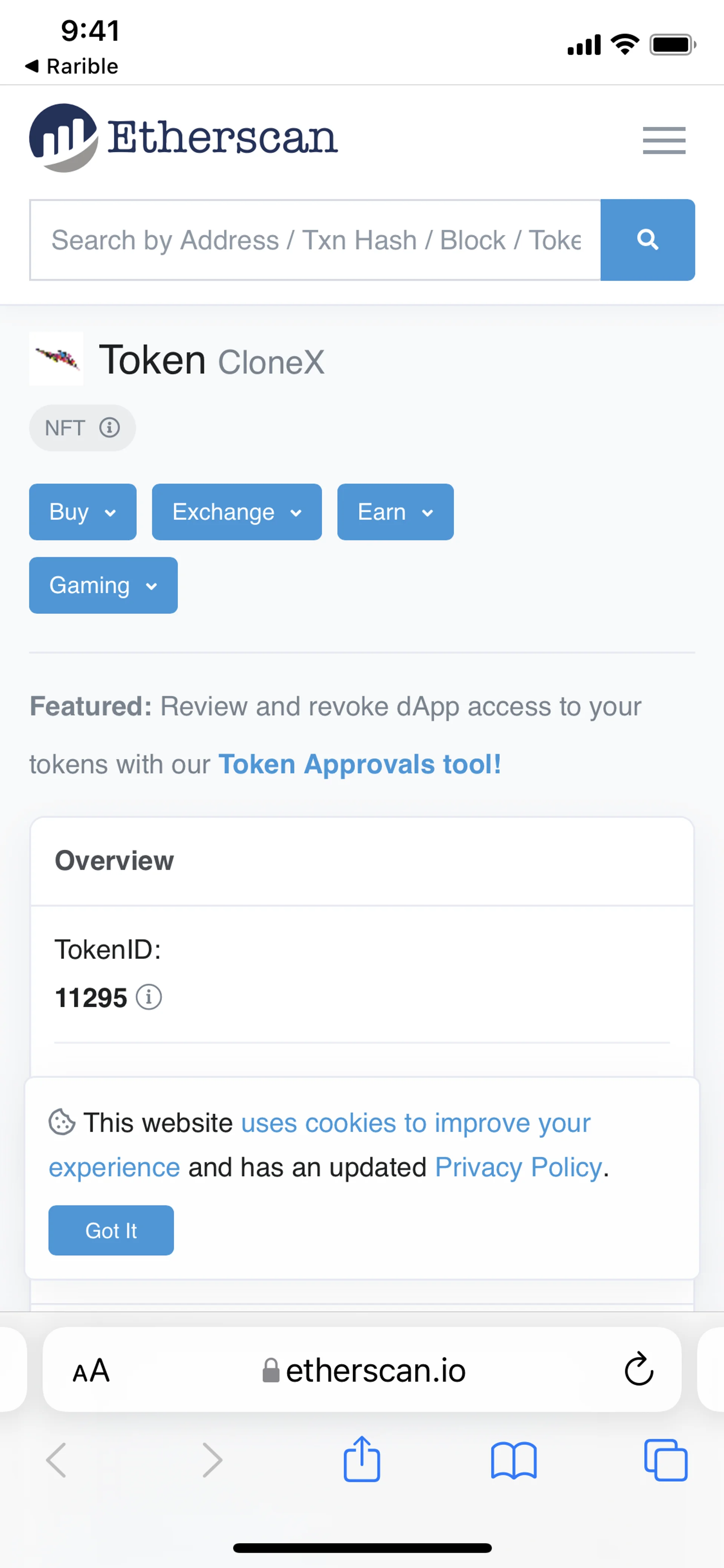
Task: Tap the blue search magnifier button
Action: [x=647, y=240]
